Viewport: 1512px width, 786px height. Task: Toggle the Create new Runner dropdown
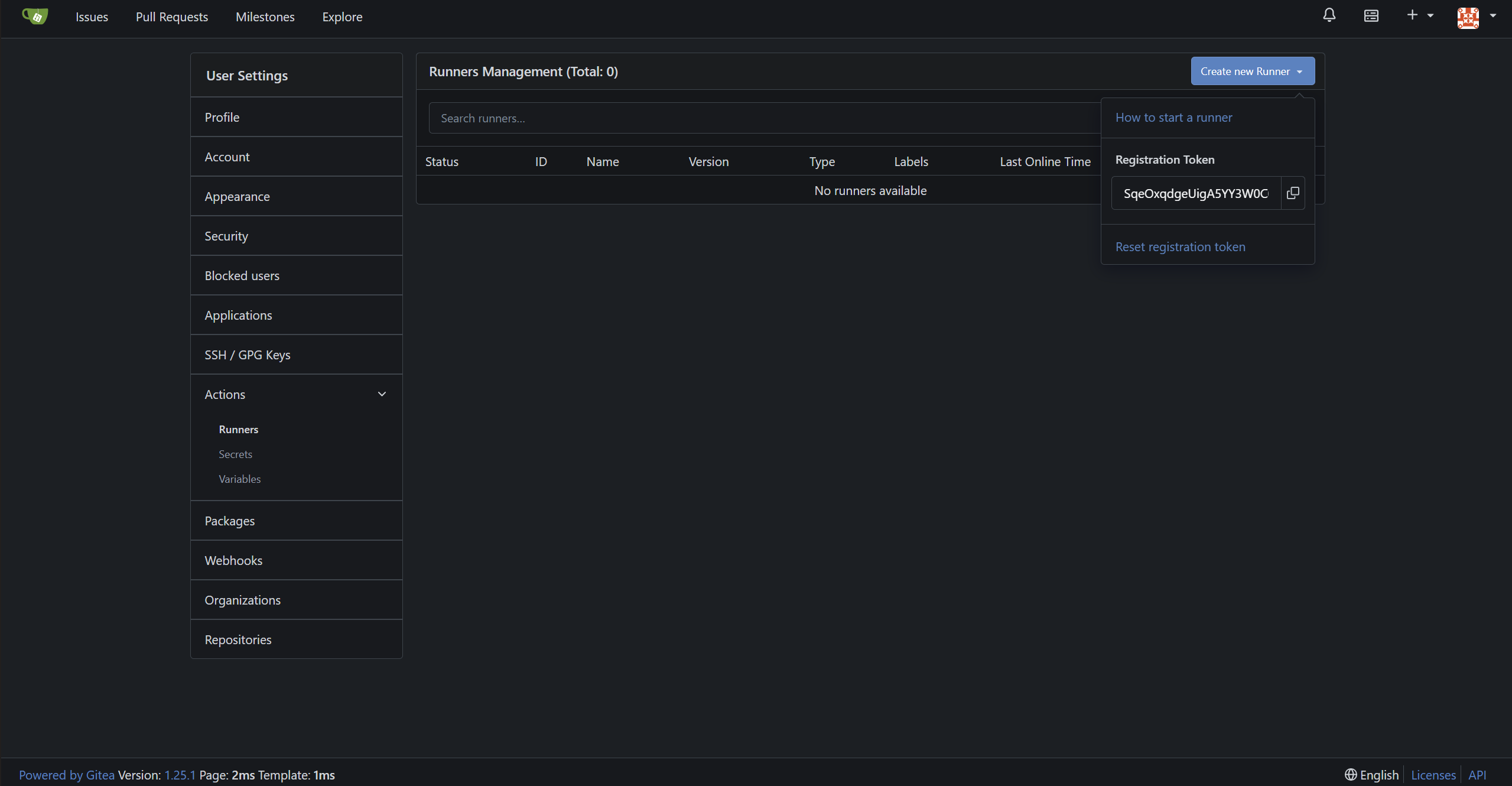click(1252, 72)
